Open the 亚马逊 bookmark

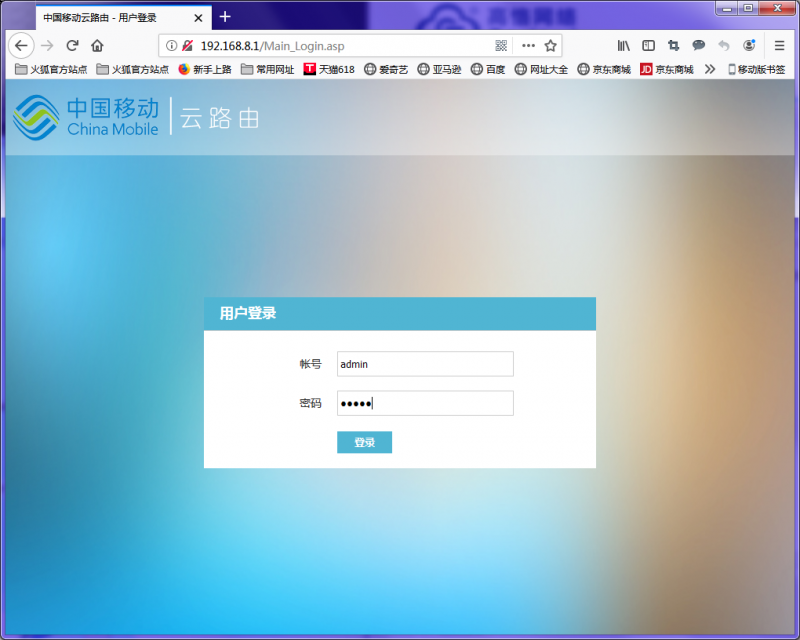click(x=439, y=69)
